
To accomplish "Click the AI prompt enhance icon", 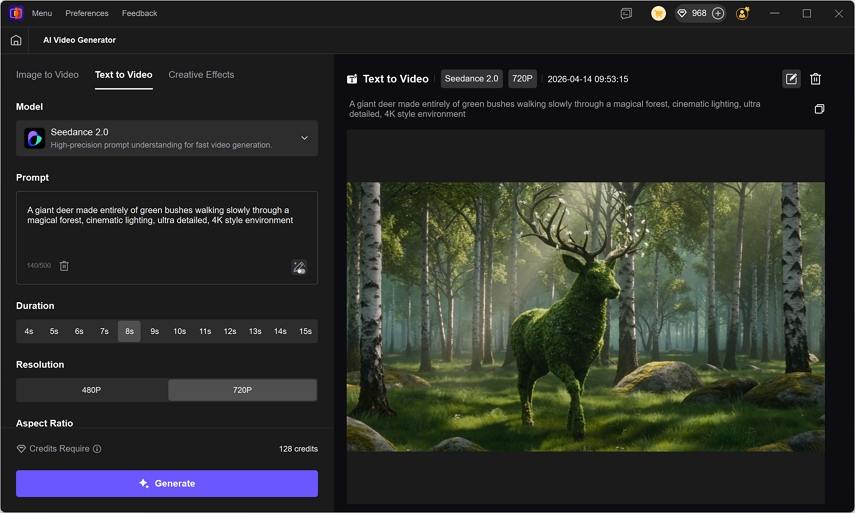I will [x=298, y=267].
